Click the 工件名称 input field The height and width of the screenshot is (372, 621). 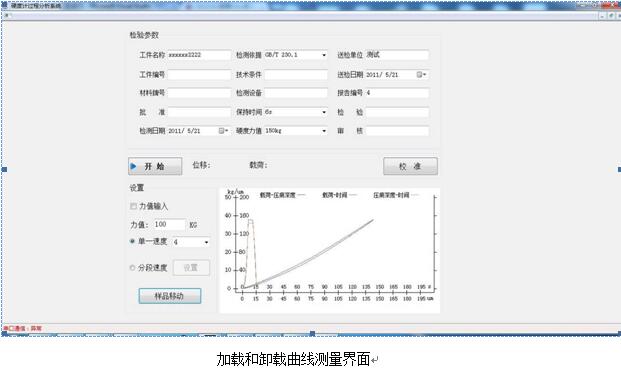(199, 55)
